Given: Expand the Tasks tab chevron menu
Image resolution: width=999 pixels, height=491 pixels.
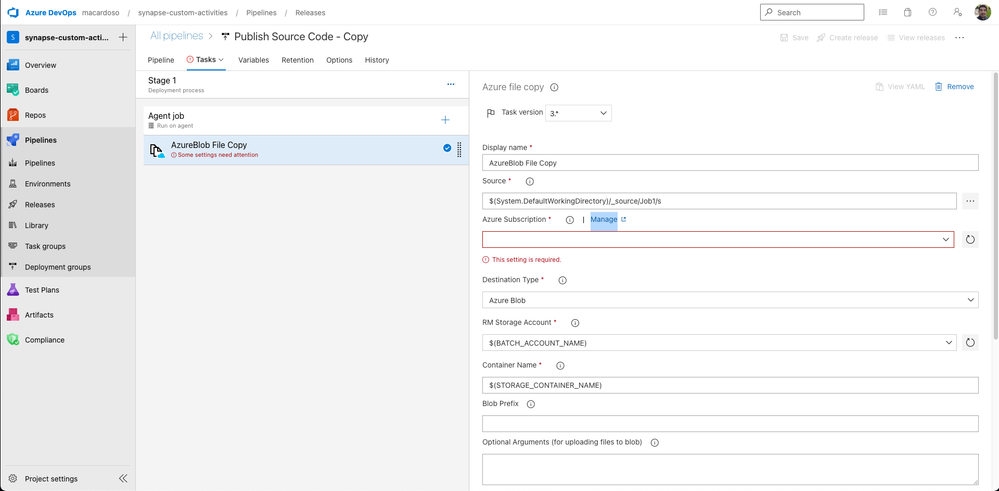Looking at the screenshot, I should pos(221,60).
